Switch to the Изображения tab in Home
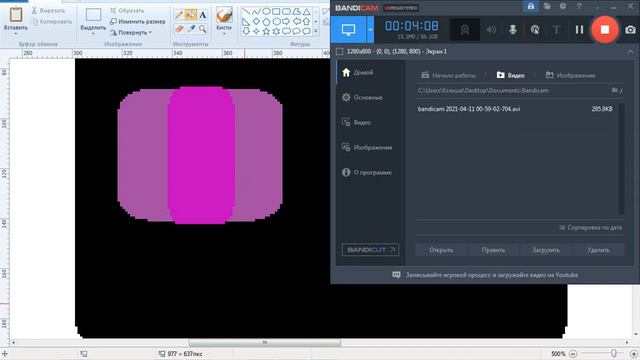Image resolution: width=640 pixels, height=360 pixels. (571, 75)
